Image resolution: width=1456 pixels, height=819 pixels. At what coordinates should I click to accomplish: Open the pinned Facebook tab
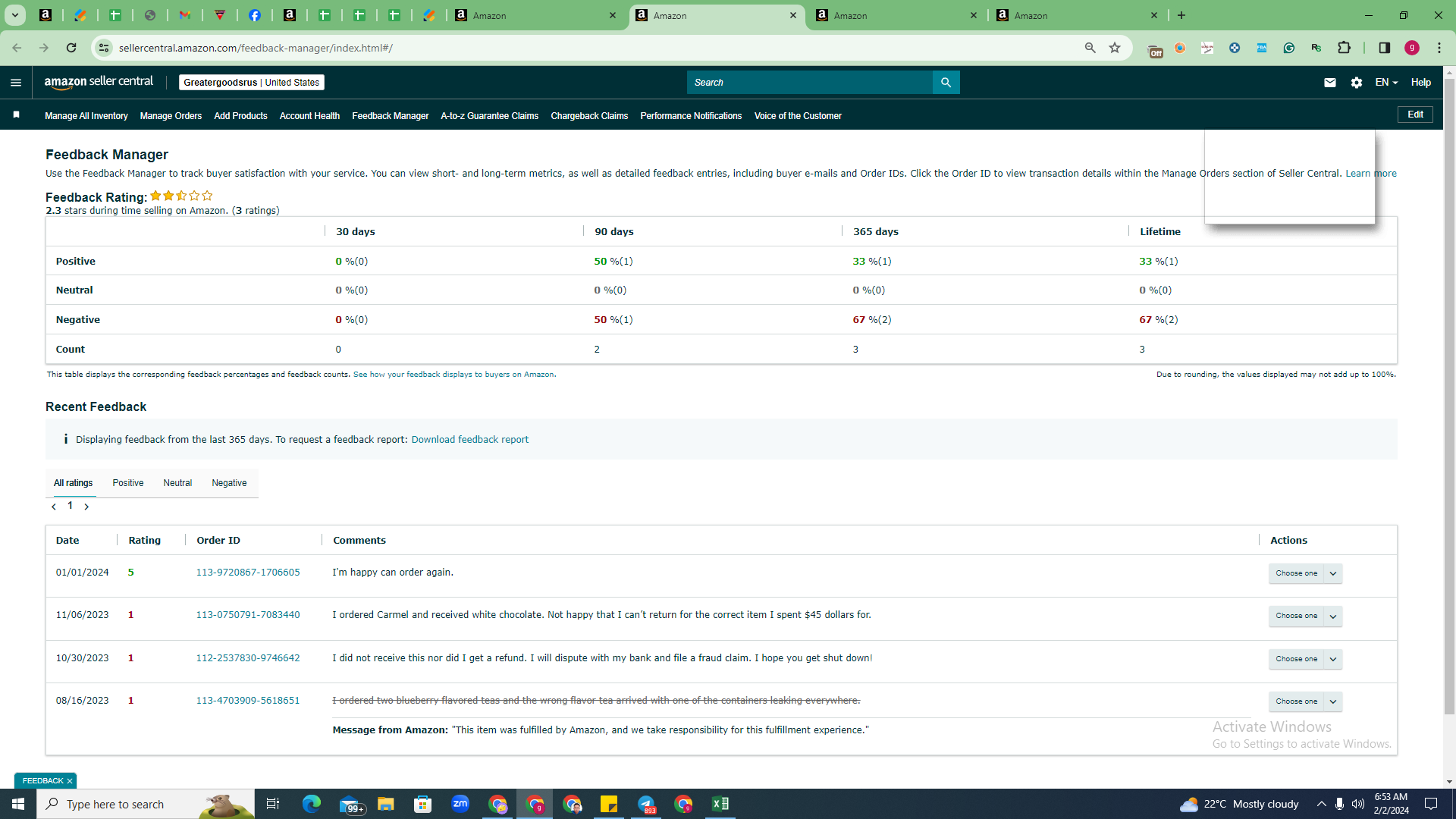(x=255, y=15)
